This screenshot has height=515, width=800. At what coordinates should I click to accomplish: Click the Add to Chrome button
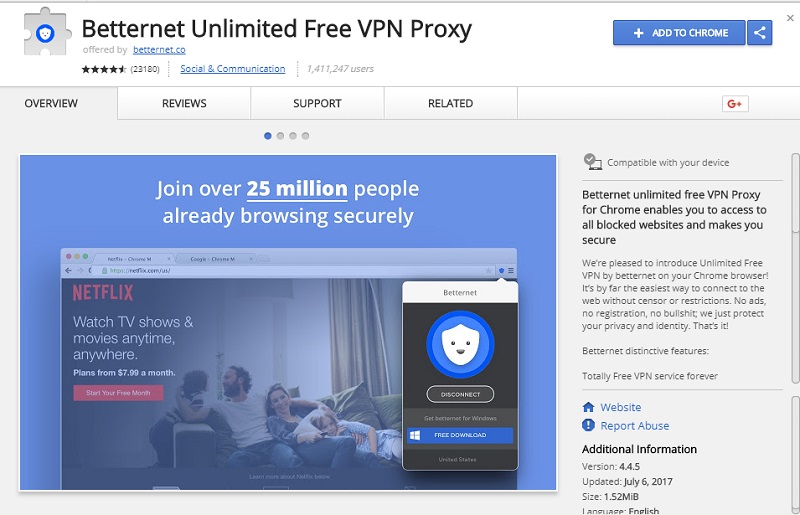[679, 33]
